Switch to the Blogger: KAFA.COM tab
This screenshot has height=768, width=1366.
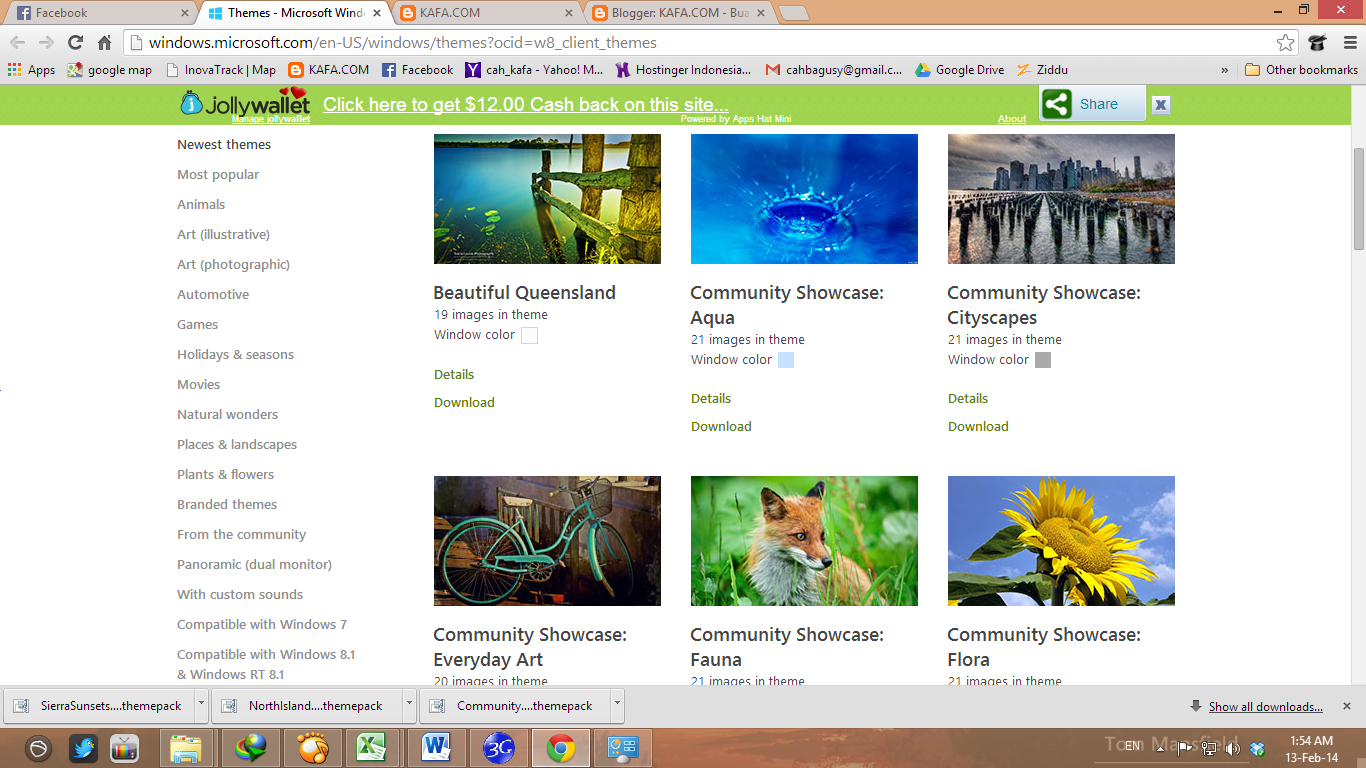coord(680,13)
